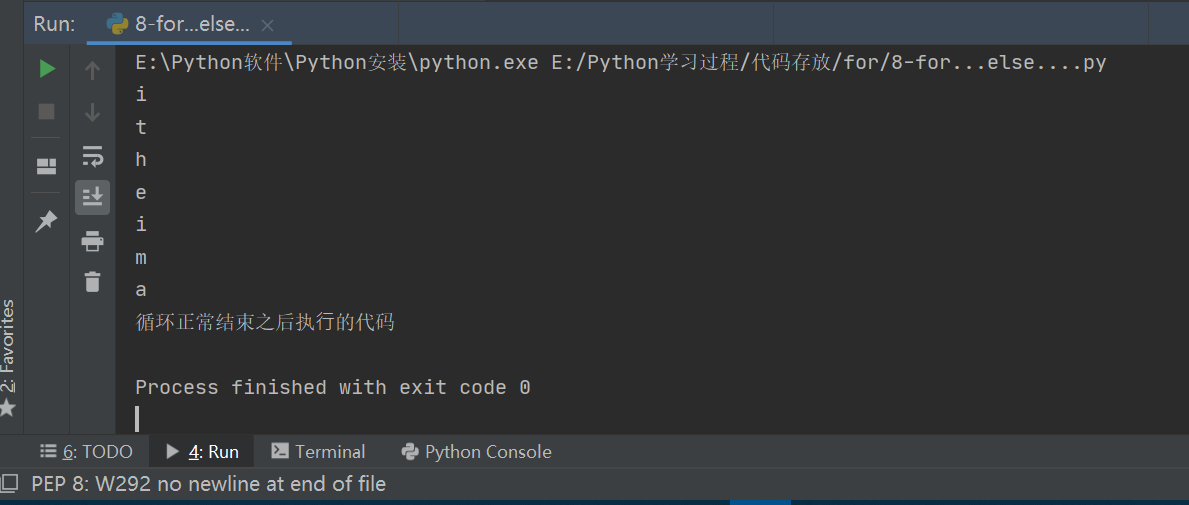Open the Python Console tab
The height and width of the screenshot is (505, 1189).
point(476,452)
